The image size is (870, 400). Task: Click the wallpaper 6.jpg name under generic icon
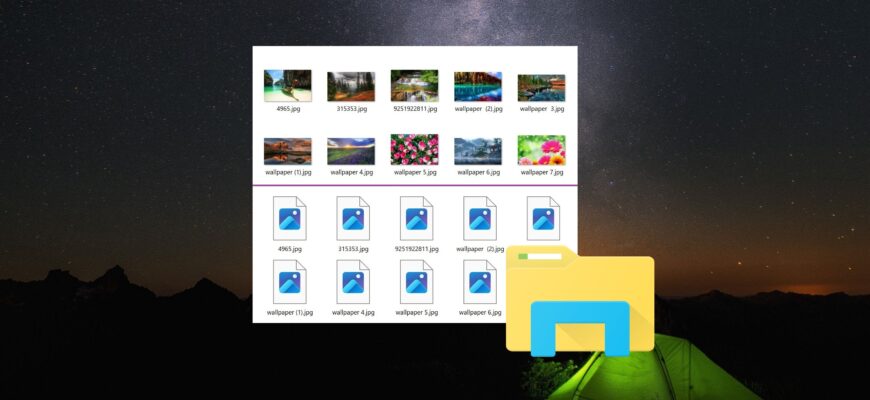[480, 313]
